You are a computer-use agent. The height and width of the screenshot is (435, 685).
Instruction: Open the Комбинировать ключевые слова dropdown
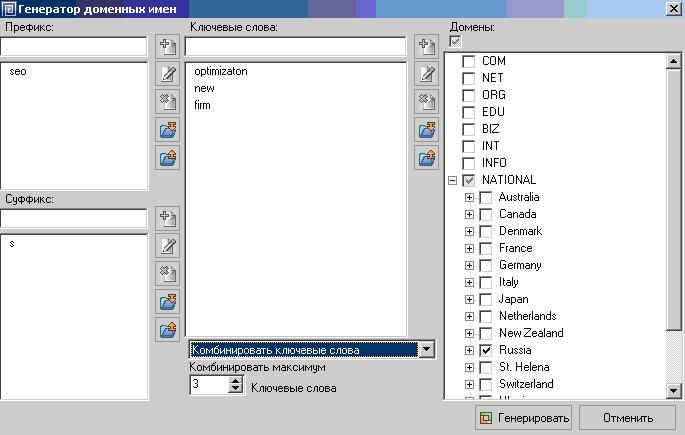pyautogui.click(x=427, y=349)
